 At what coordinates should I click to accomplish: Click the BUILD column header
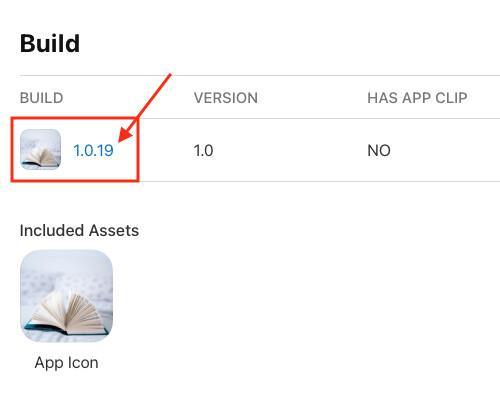[x=42, y=98]
